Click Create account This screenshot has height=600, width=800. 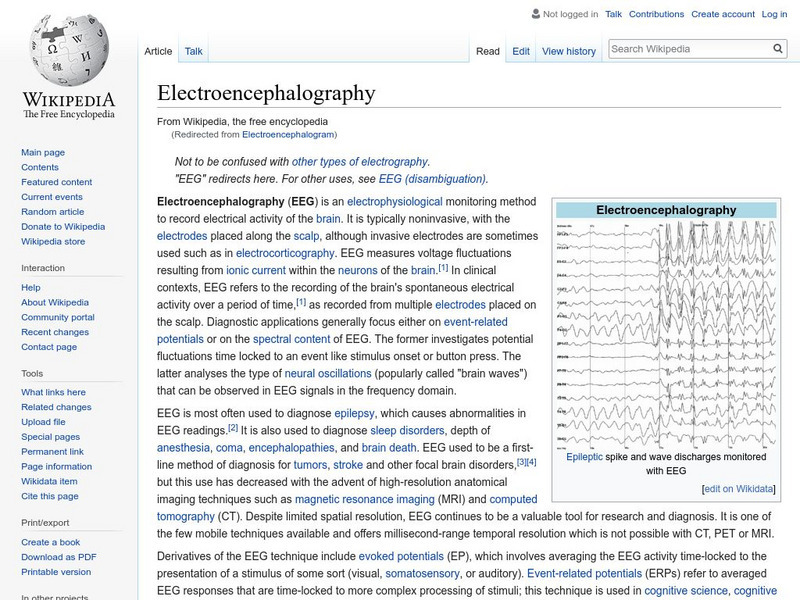pos(723,14)
